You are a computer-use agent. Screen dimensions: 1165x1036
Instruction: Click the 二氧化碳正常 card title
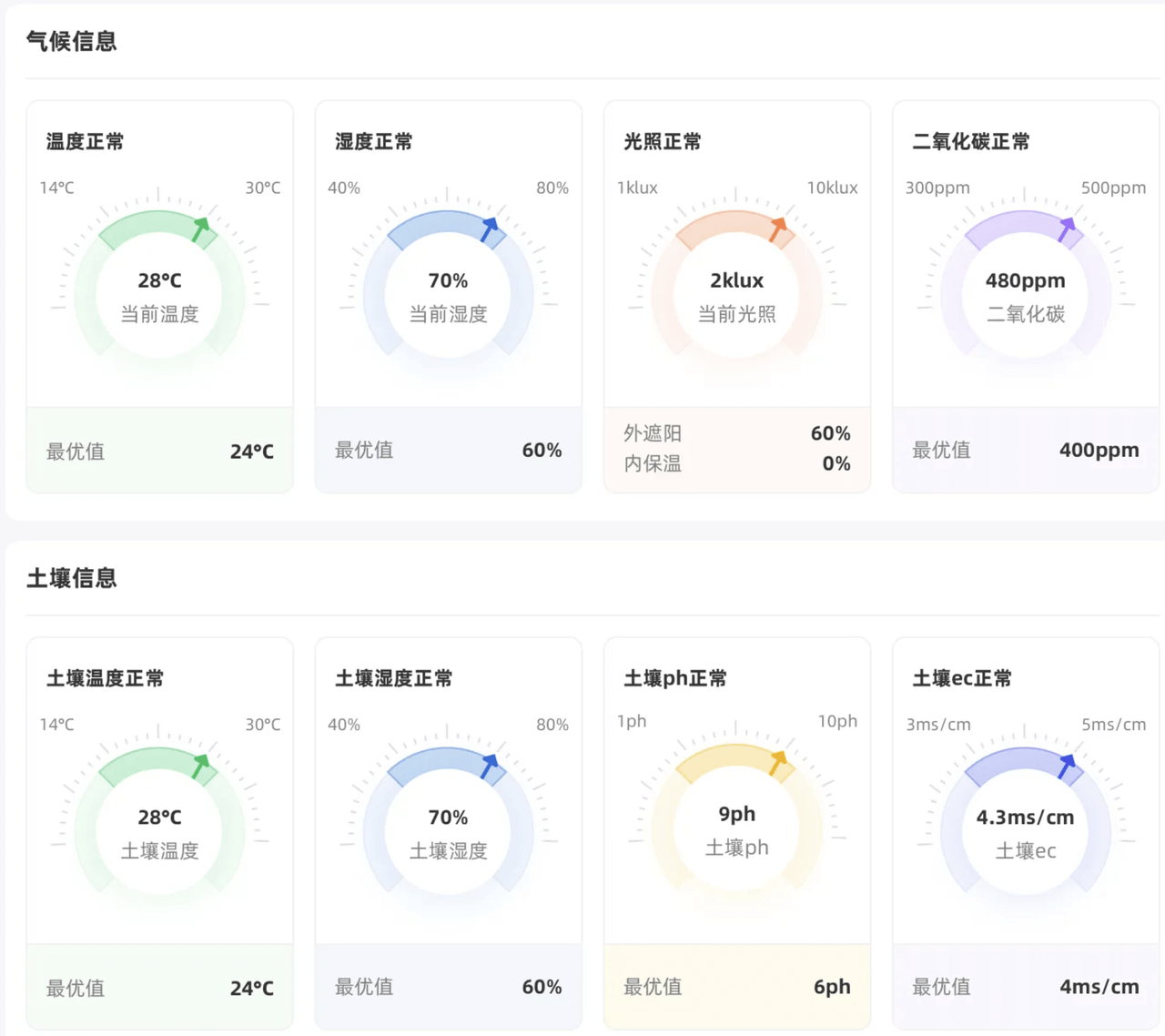(970, 141)
